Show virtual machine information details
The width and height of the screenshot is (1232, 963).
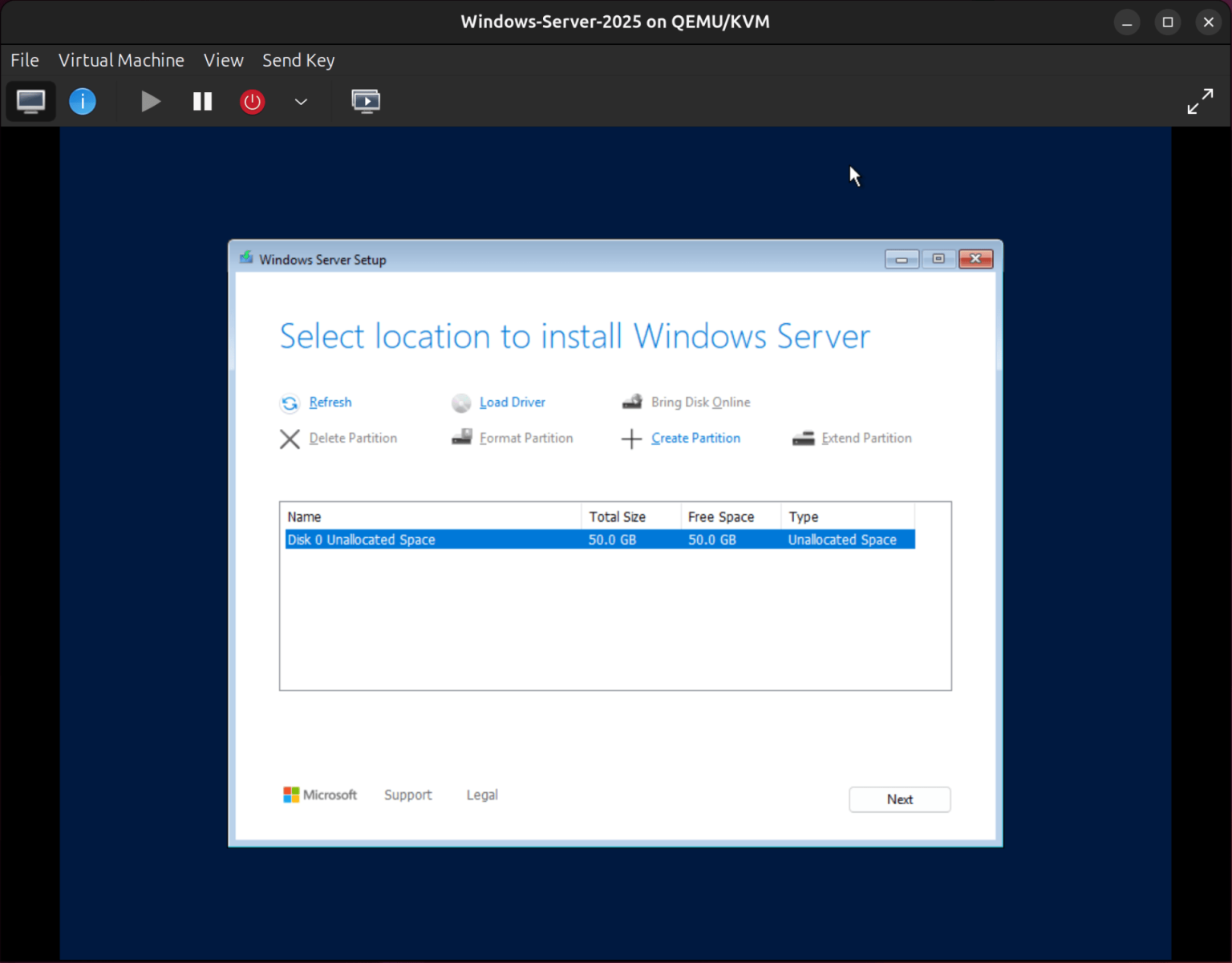(83, 101)
